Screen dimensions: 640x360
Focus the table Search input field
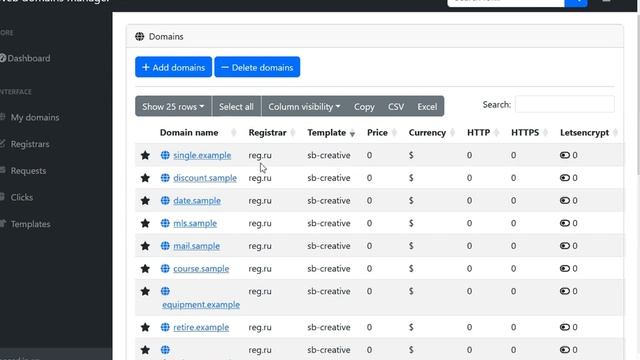(564, 104)
